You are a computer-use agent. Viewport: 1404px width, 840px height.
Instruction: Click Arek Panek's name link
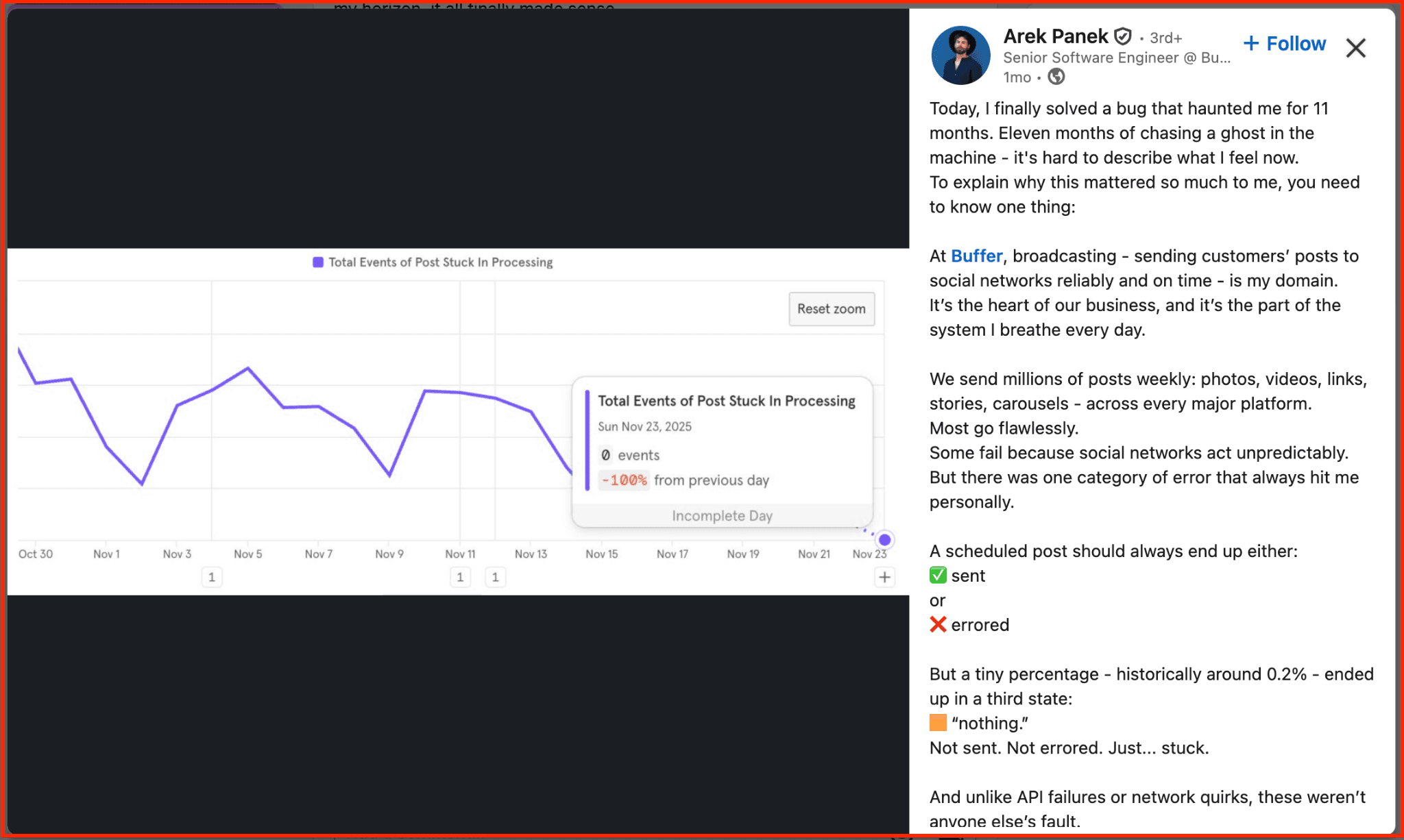point(1055,36)
